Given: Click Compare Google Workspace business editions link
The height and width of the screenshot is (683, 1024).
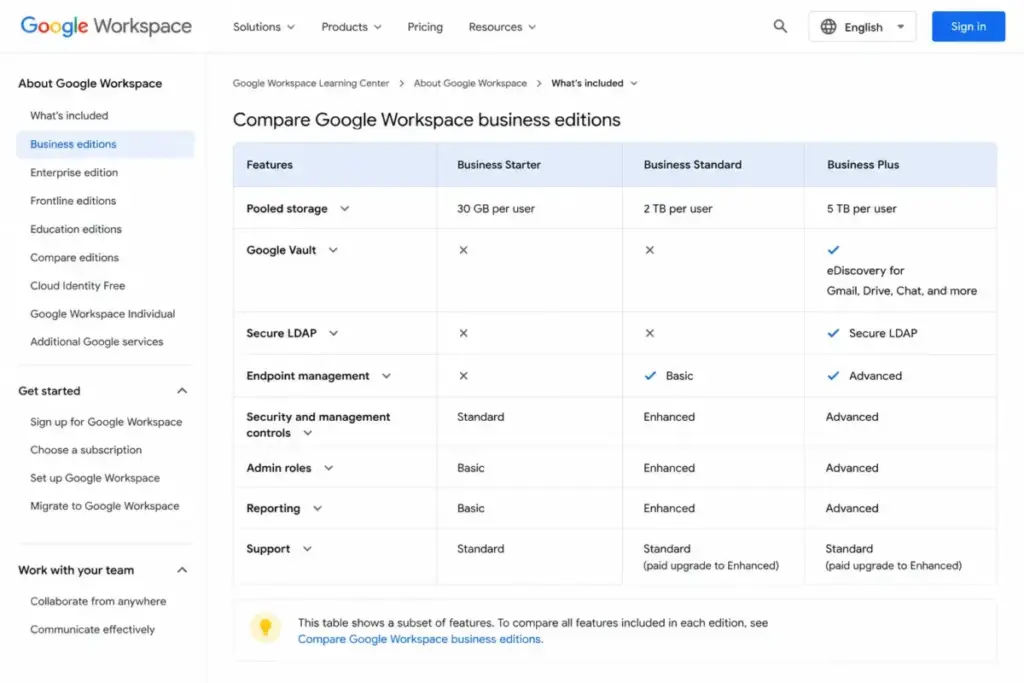Looking at the screenshot, I should (420, 639).
